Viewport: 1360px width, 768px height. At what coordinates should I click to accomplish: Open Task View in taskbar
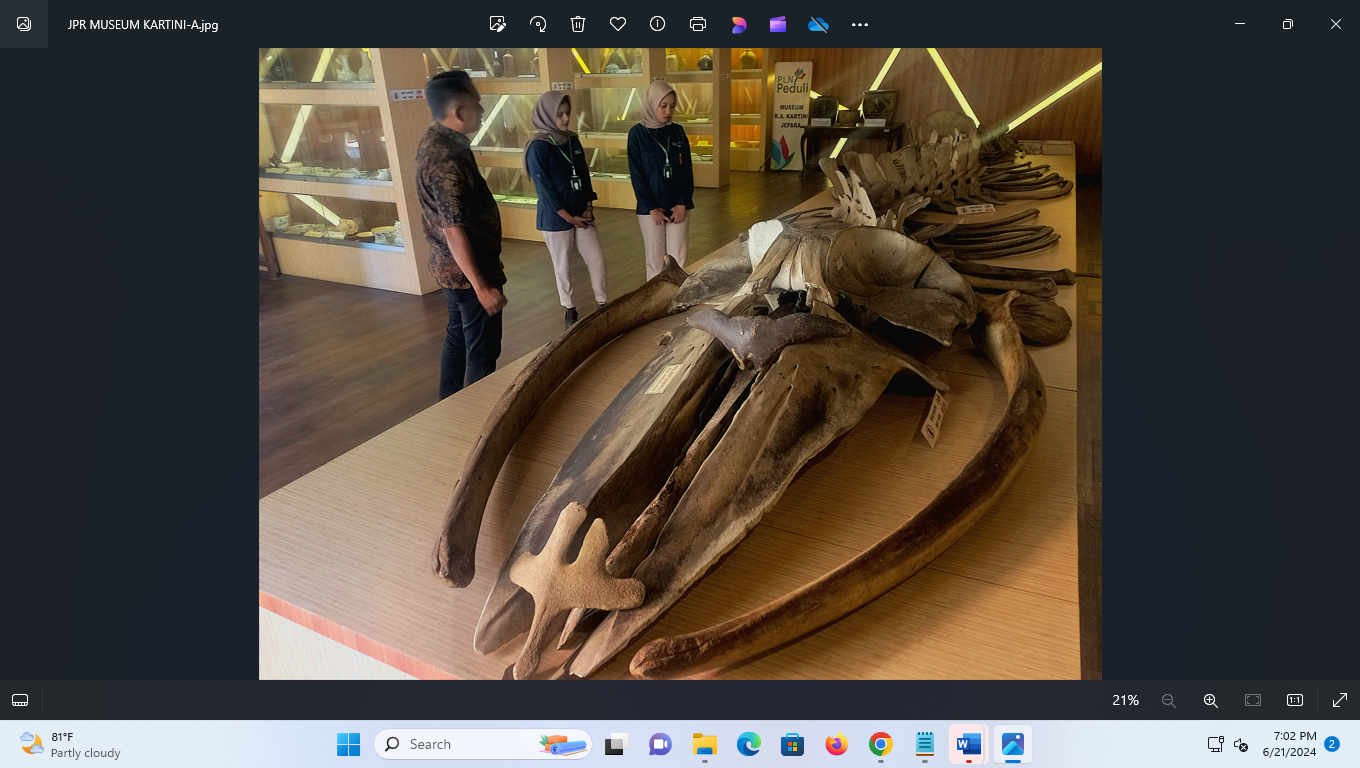[615, 744]
